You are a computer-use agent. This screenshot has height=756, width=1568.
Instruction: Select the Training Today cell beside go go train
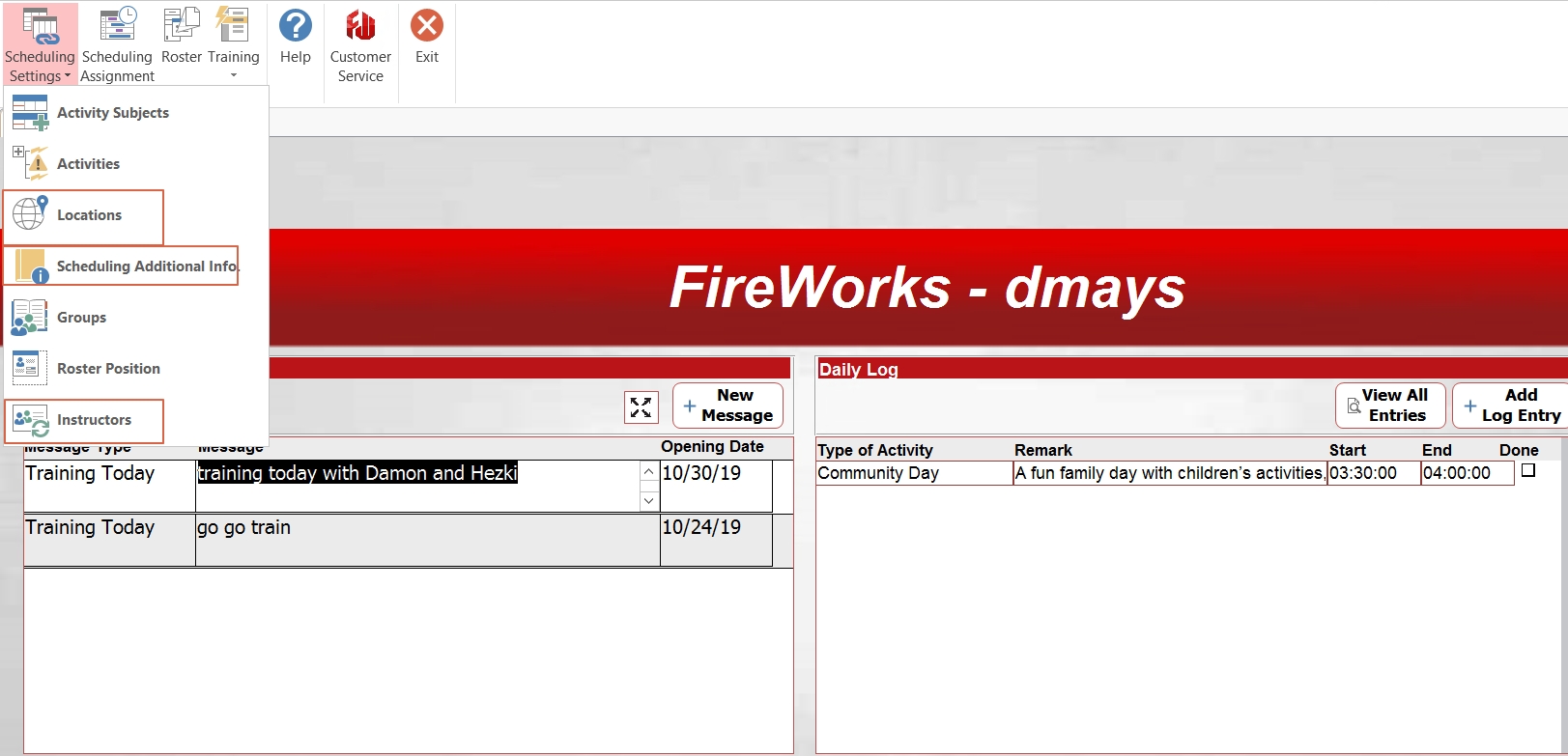pyautogui.click(x=110, y=540)
